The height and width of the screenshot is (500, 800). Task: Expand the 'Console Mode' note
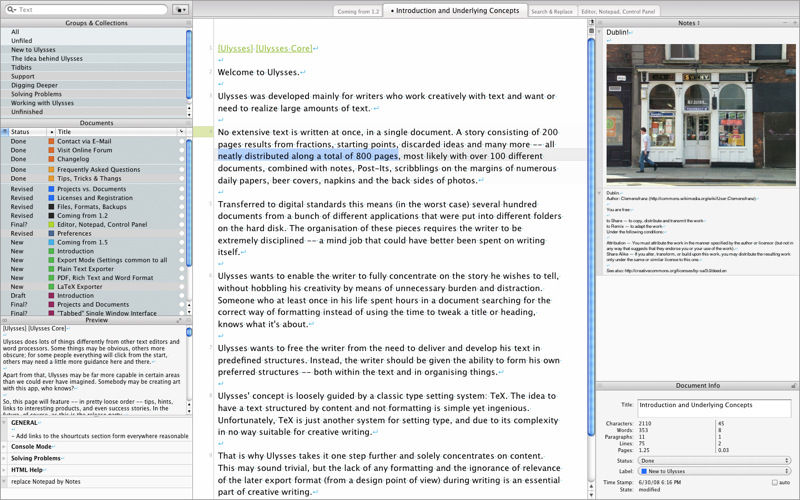pyautogui.click(x=5, y=446)
